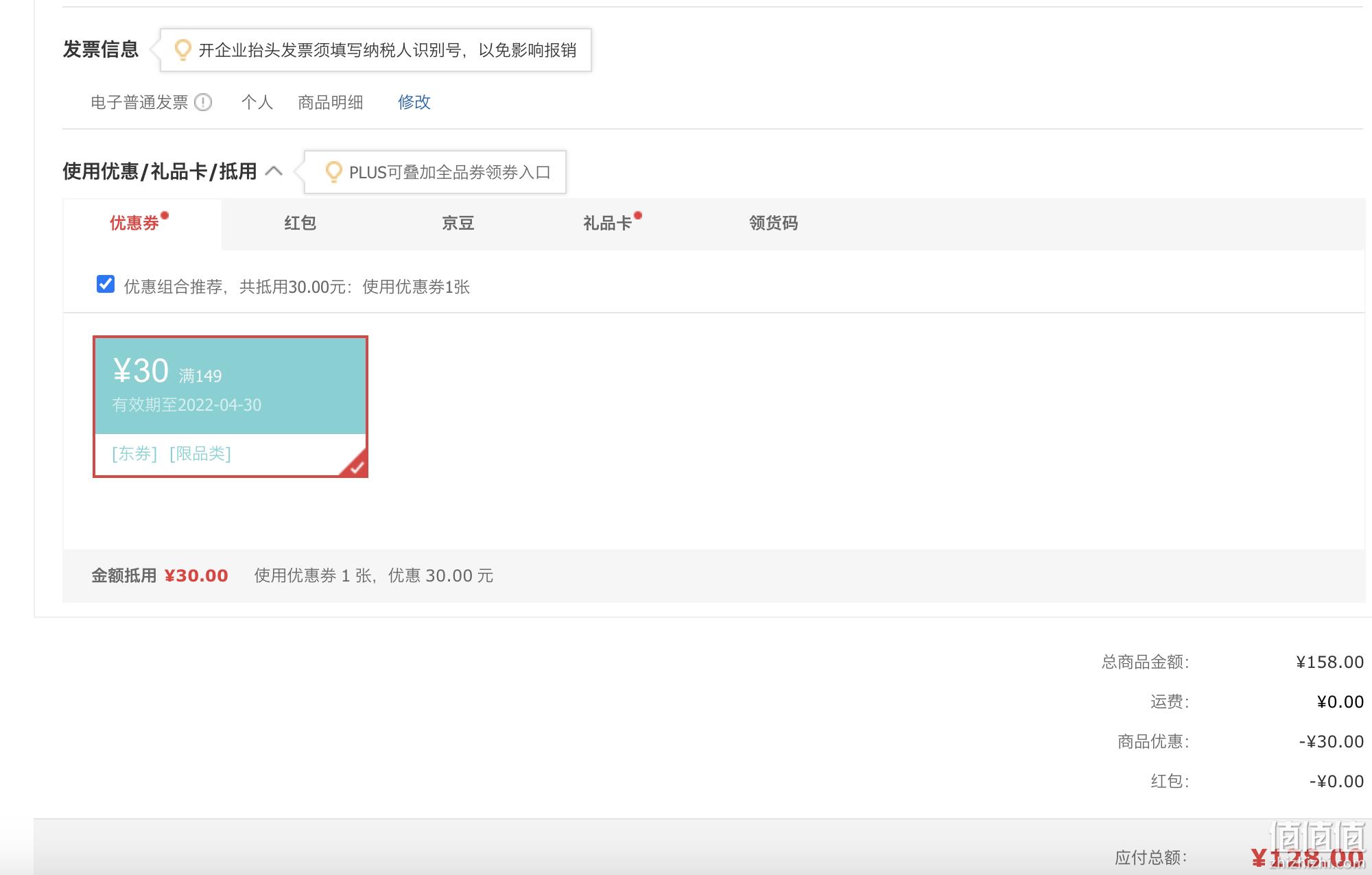Click the 电子普通发票 label
This screenshot has width=1372, height=875.
139,102
